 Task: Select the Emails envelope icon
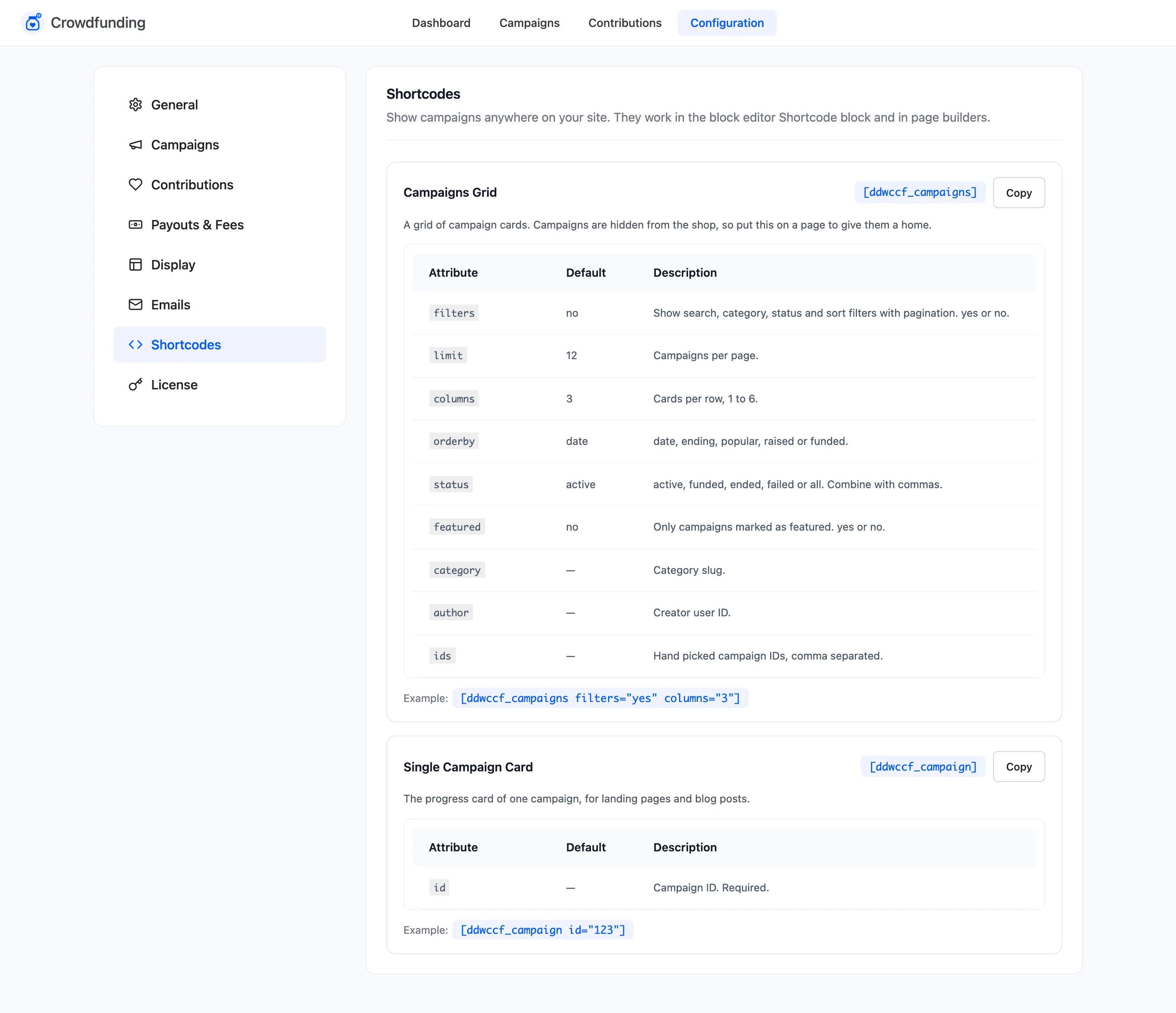[135, 304]
